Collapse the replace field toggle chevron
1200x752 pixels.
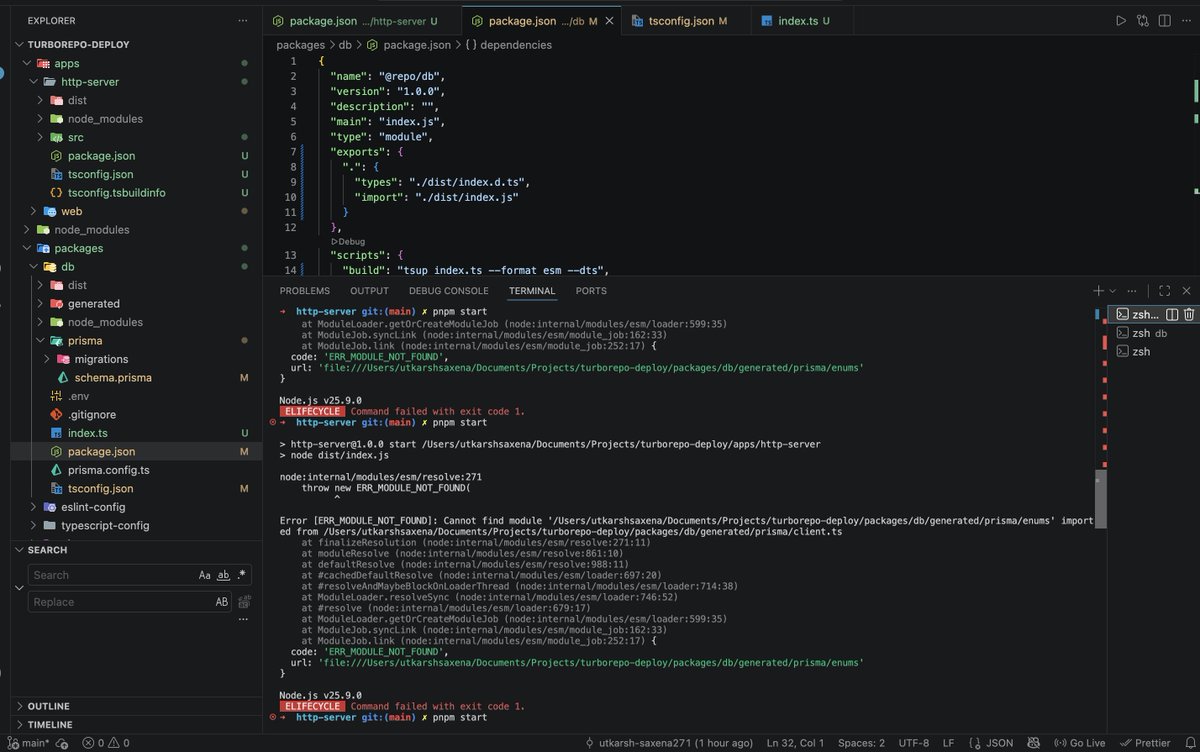point(18,588)
